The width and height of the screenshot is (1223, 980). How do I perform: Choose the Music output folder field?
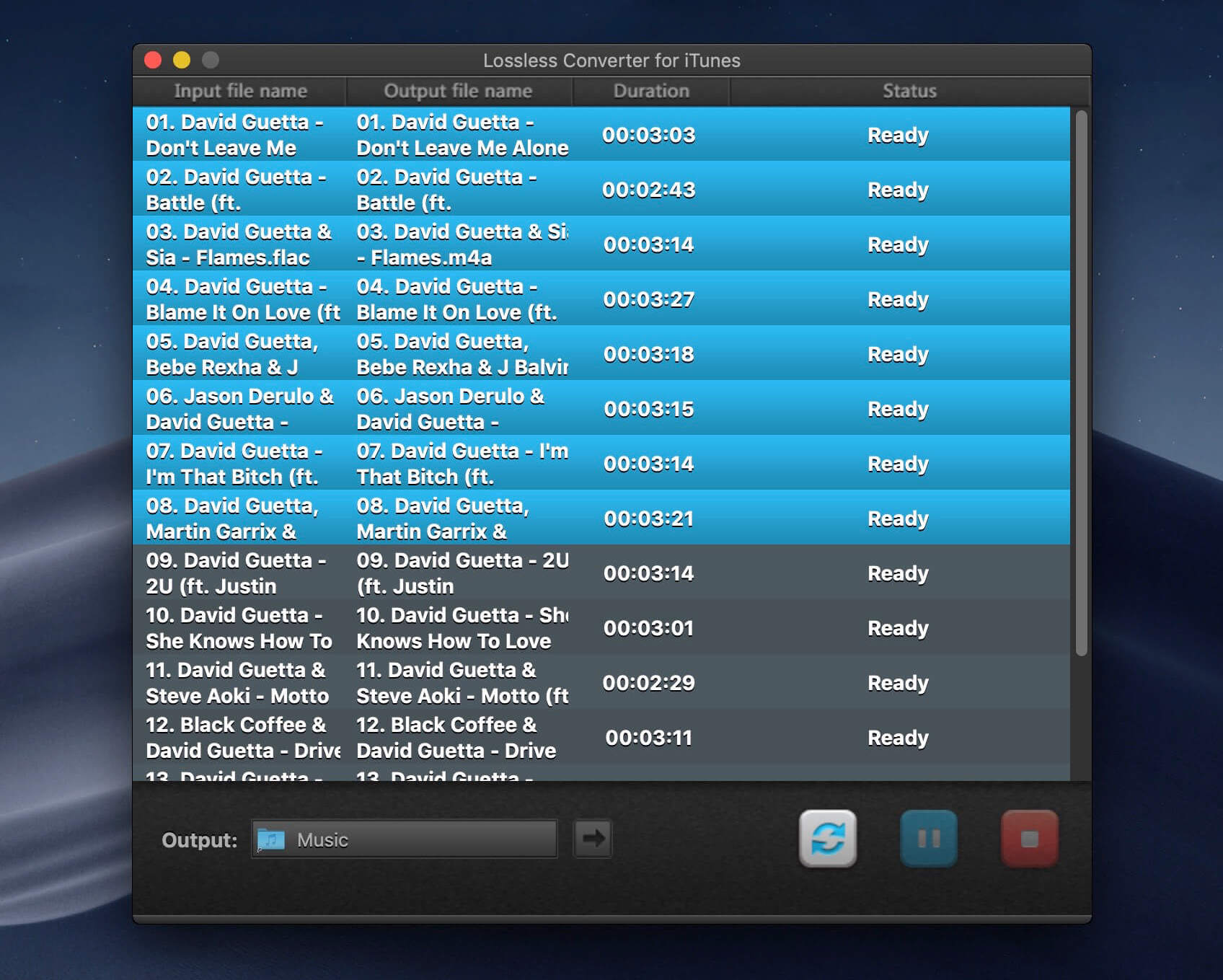coord(405,839)
